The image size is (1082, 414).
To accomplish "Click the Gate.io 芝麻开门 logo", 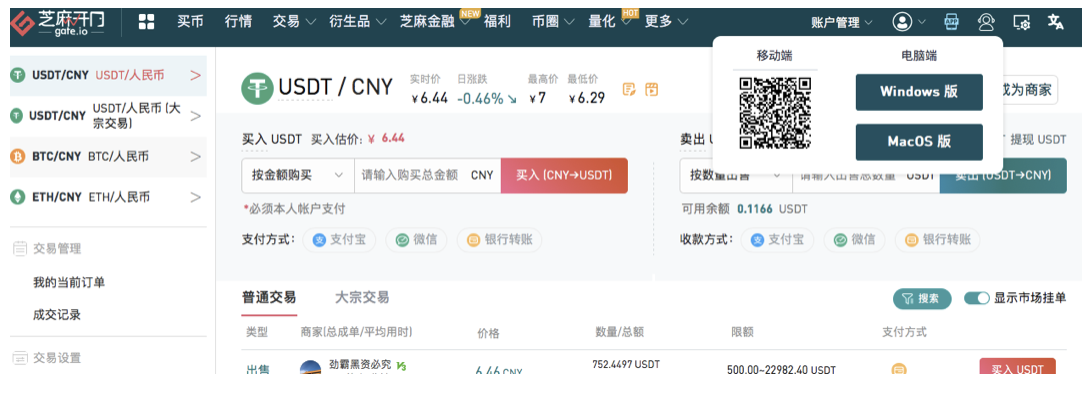I will [58, 23].
